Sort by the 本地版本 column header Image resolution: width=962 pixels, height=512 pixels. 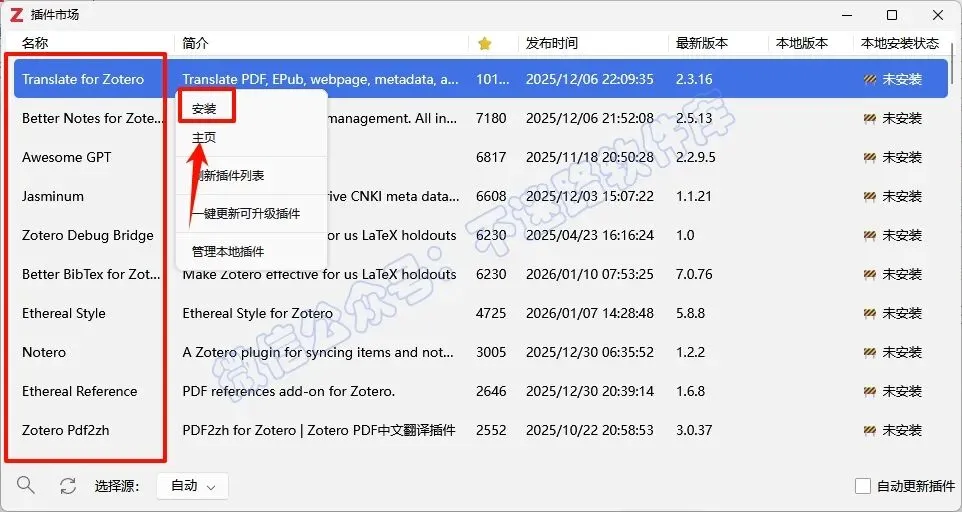tap(802, 44)
